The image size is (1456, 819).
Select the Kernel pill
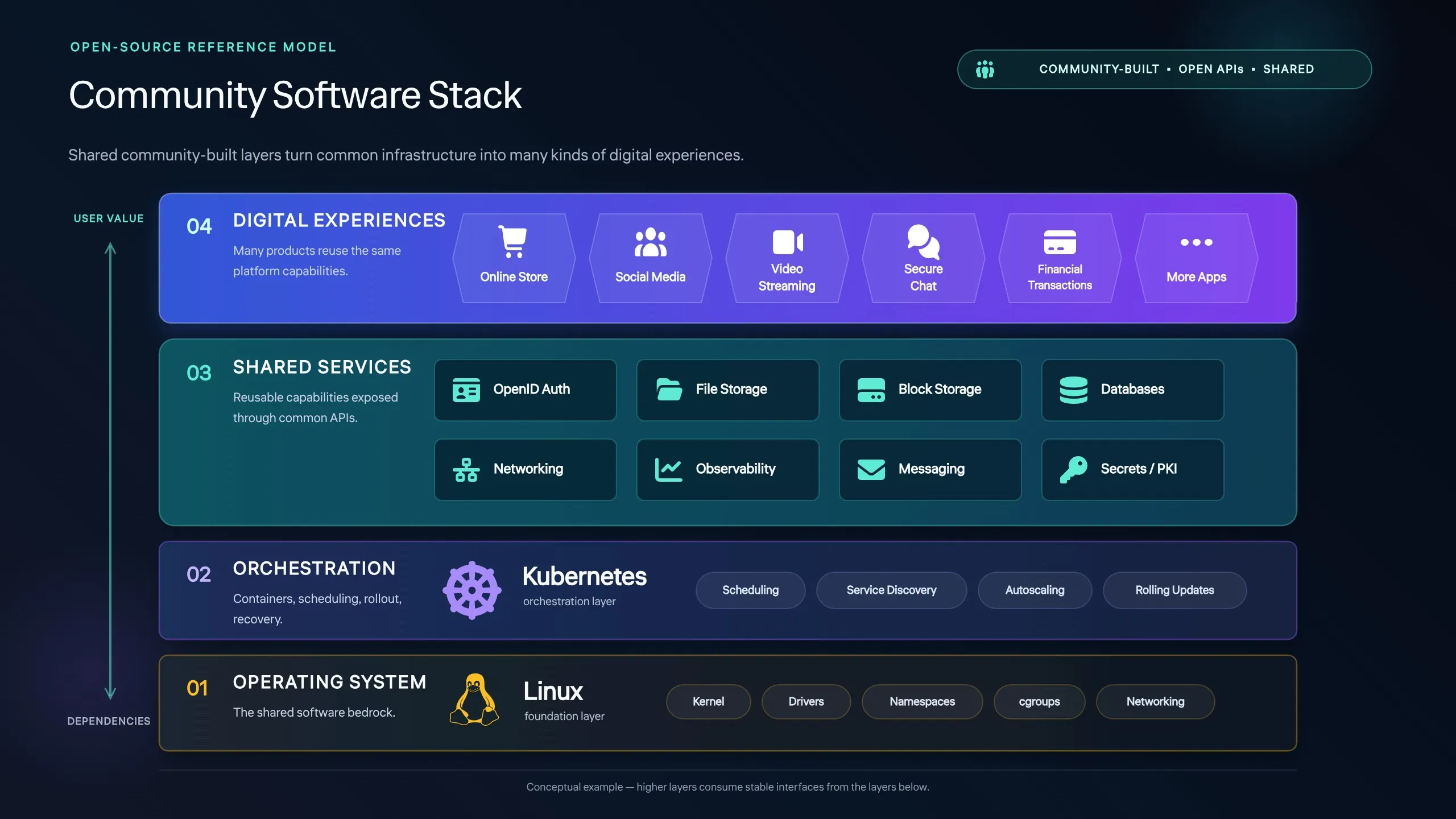(x=708, y=702)
